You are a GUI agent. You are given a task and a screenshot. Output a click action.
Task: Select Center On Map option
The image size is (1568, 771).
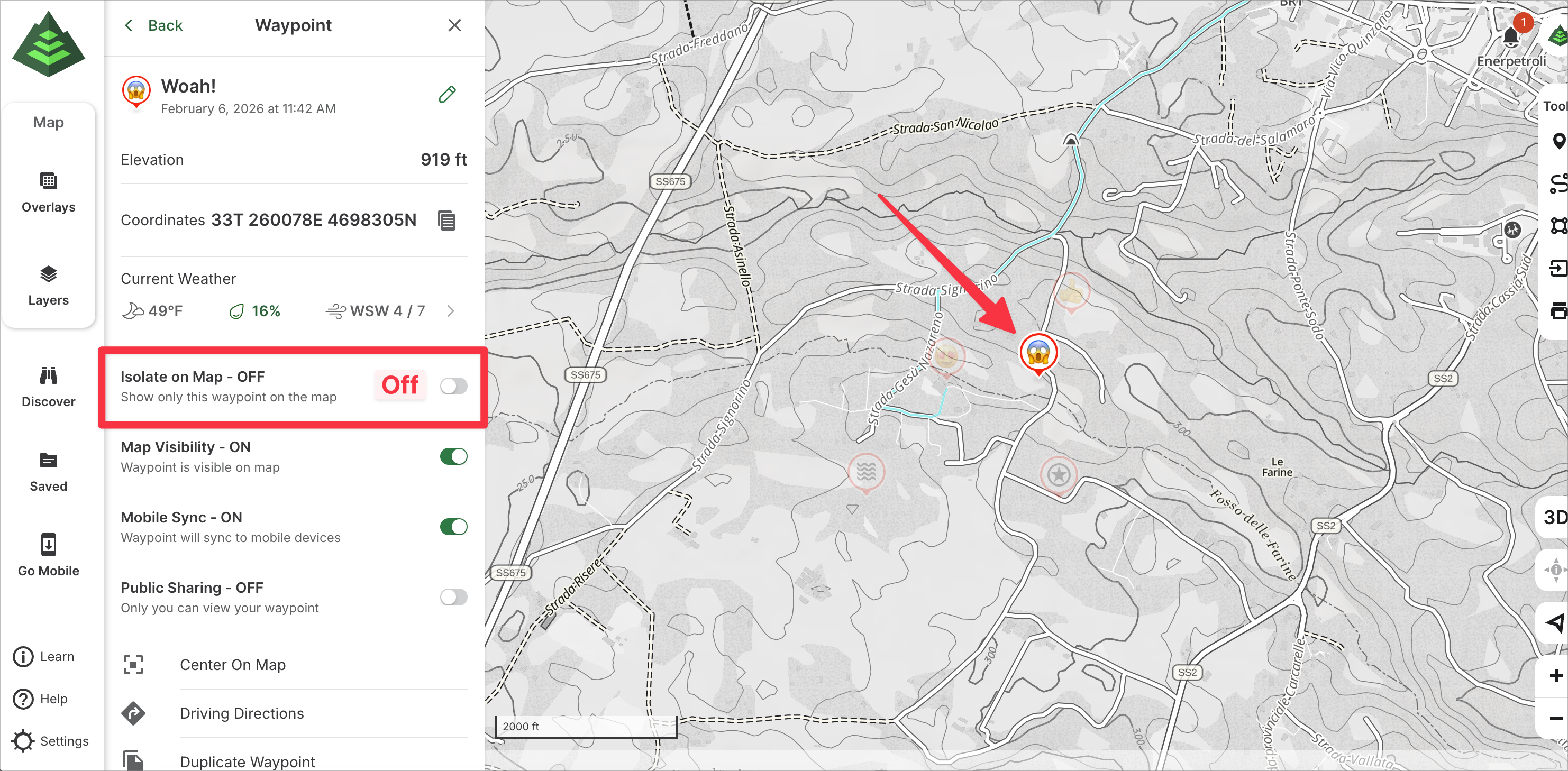point(233,665)
